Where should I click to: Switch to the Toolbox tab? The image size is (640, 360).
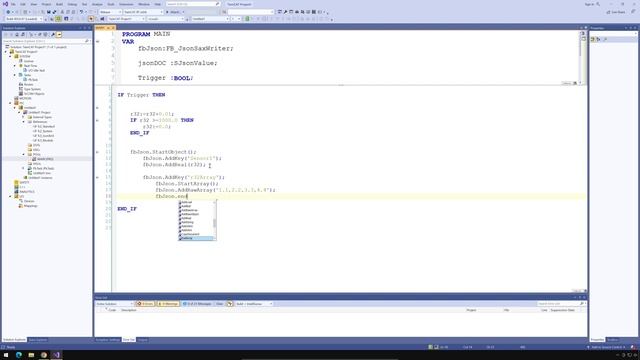click(x=612, y=340)
